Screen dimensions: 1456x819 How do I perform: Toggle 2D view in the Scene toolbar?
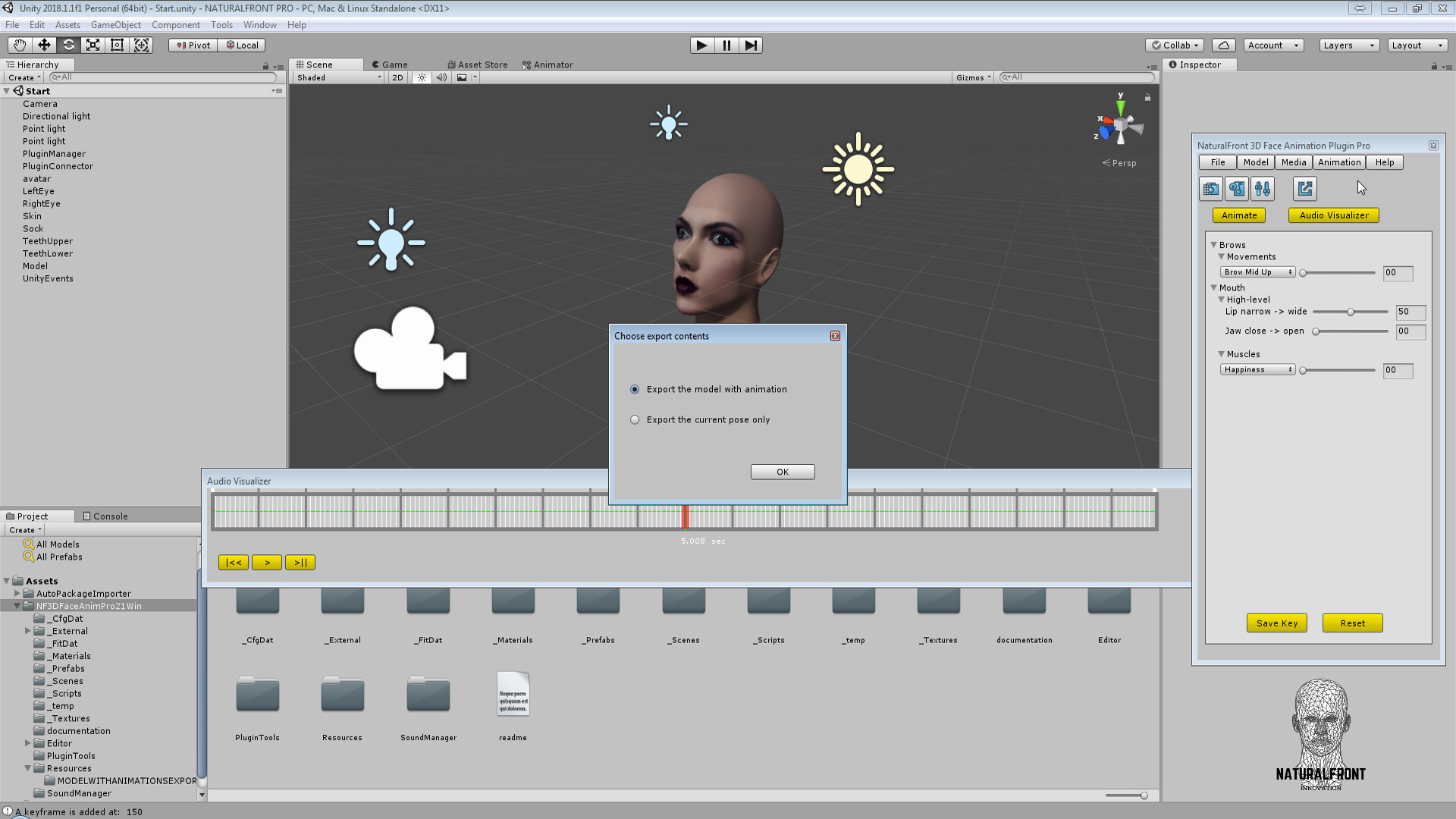pyautogui.click(x=397, y=77)
